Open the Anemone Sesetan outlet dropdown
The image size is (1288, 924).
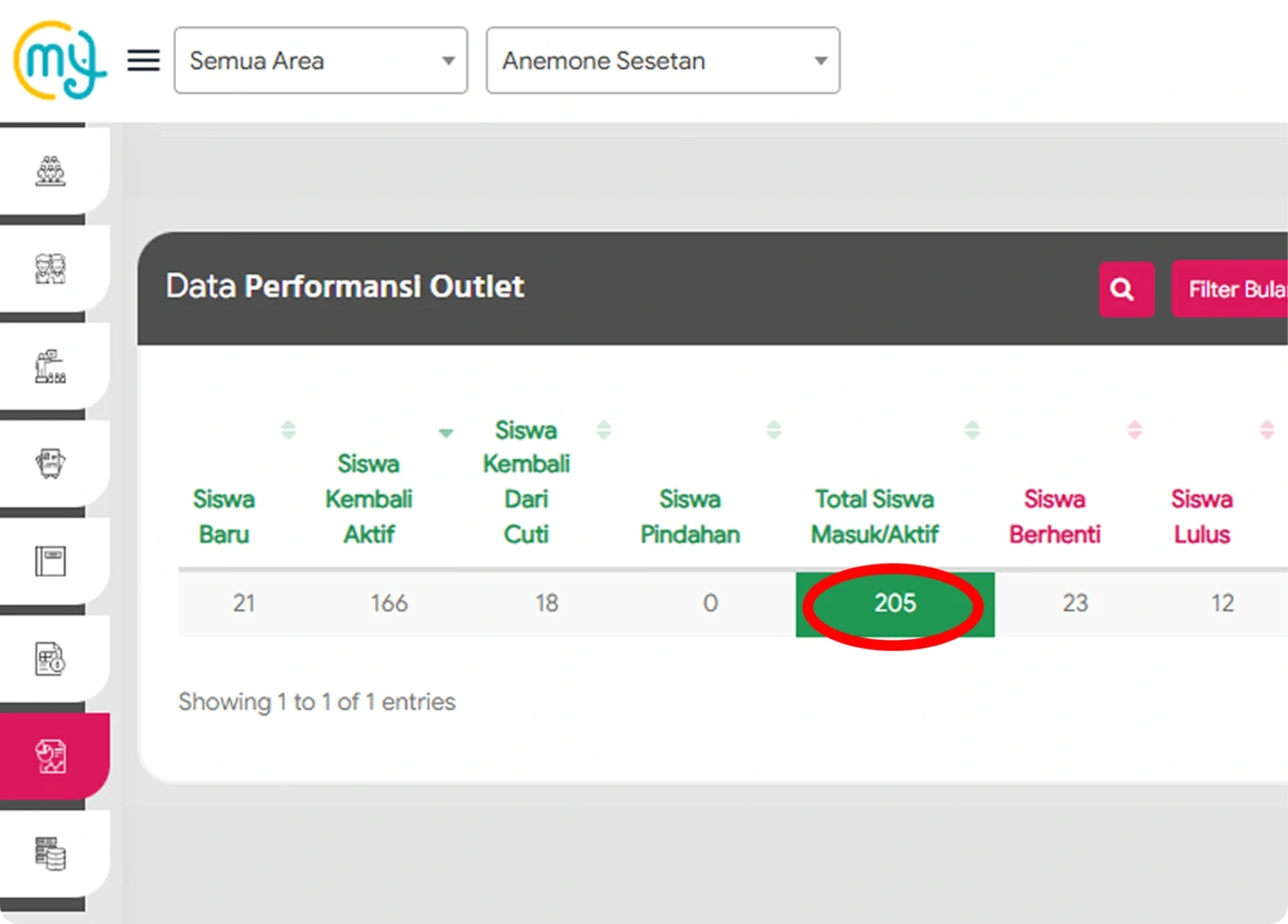tap(662, 60)
